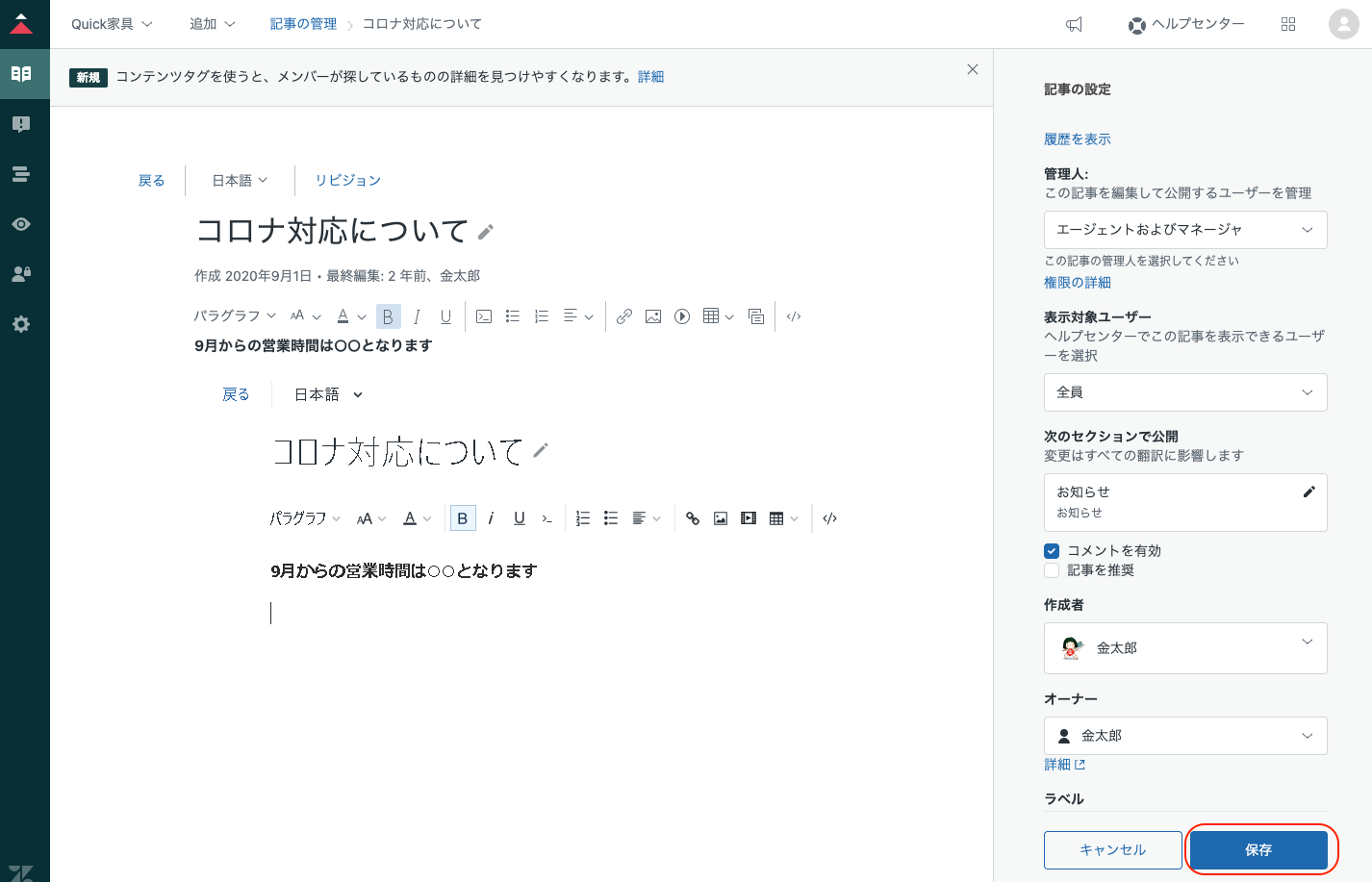Insert code block from main editor toolbar
The width and height of the screenshot is (1372, 882).
pos(484,316)
